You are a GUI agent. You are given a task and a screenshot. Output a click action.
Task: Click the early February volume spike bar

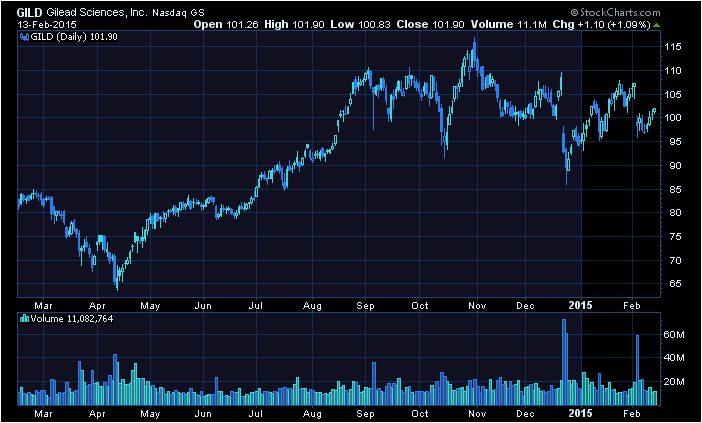point(637,370)
